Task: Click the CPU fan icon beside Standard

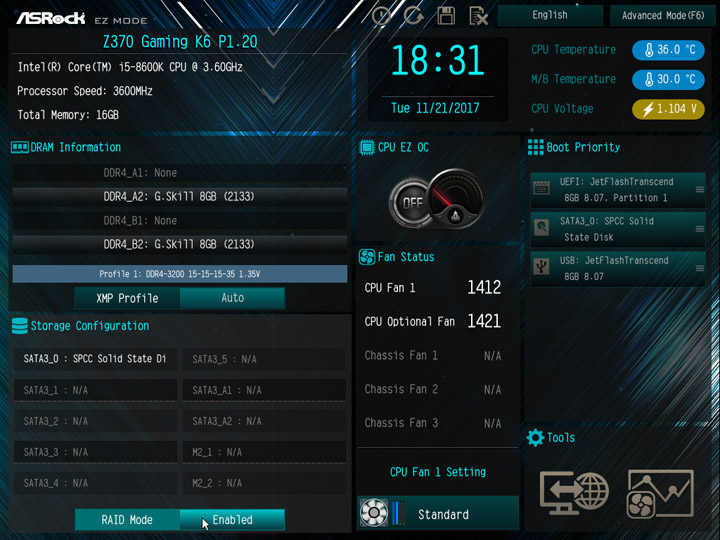Action: point(373,512)
